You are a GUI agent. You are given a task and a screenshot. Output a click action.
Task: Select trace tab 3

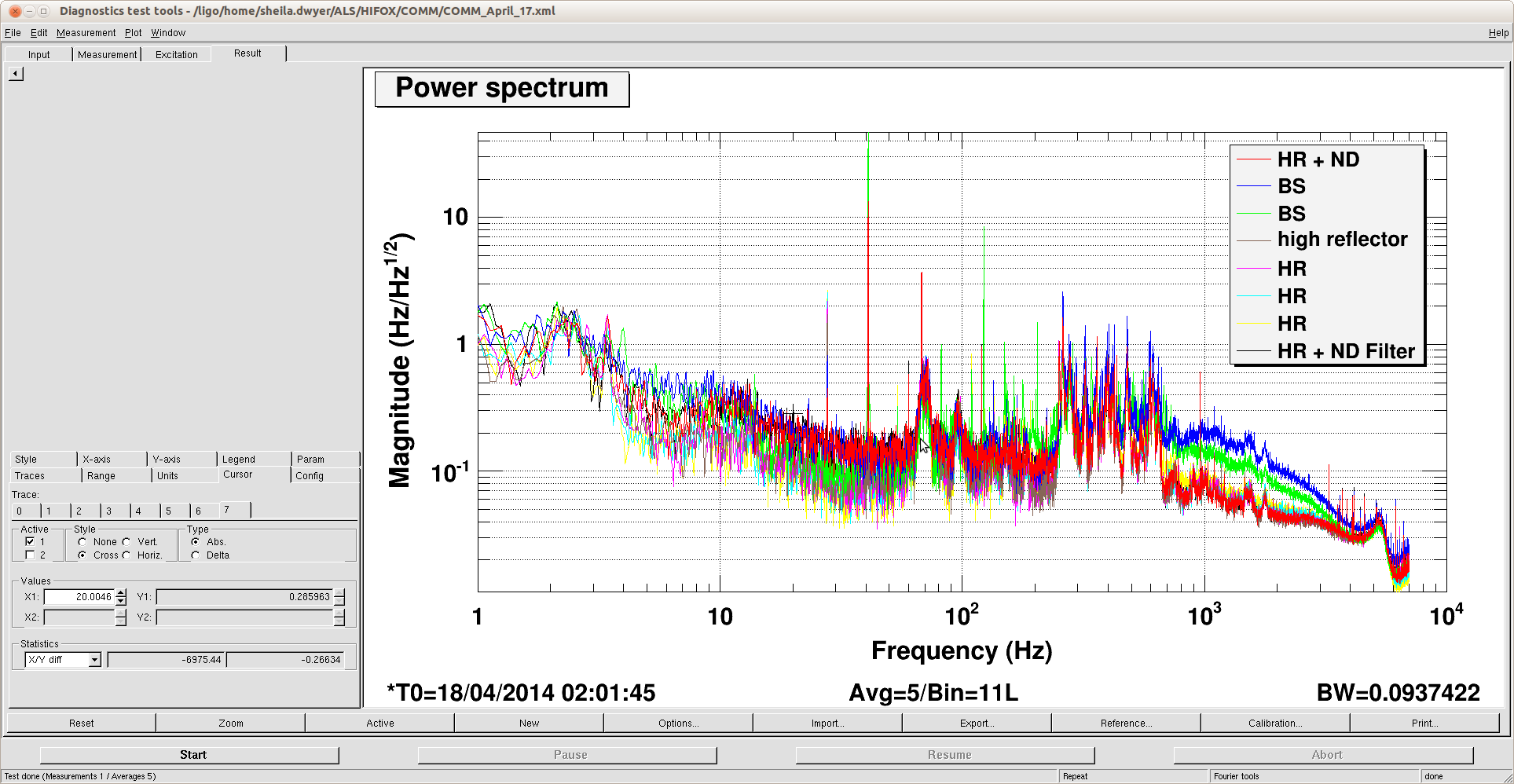pyautogui.click(x=115, y=511)
